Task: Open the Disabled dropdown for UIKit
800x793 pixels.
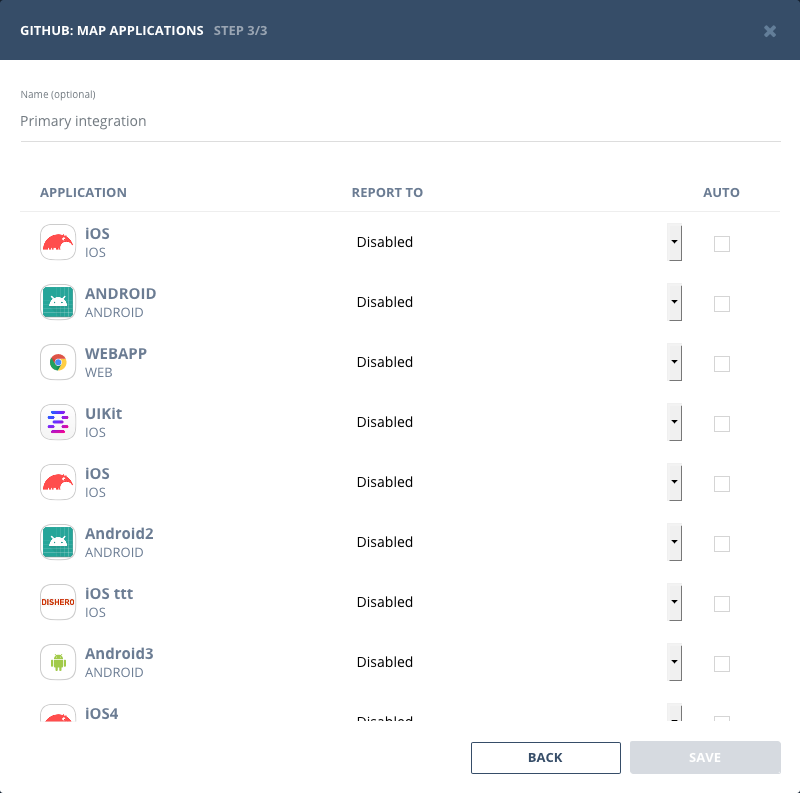Action: tap(674, 422)
